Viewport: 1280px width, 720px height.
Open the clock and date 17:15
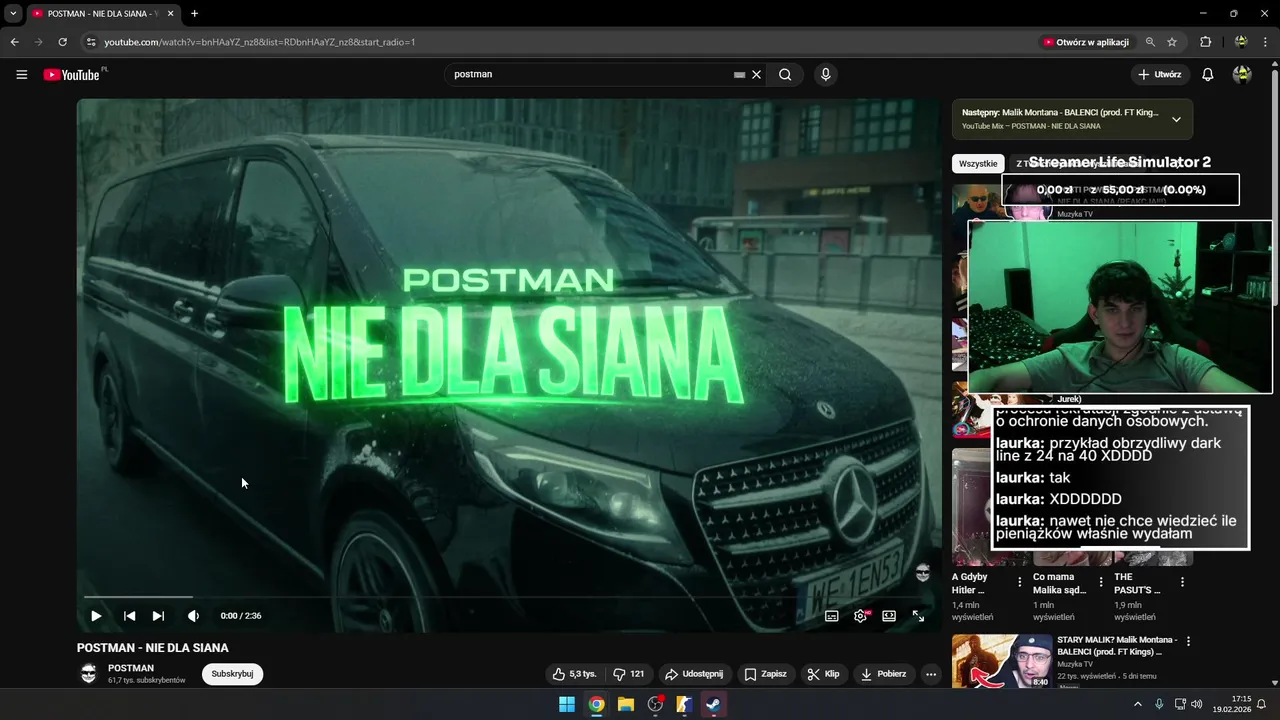(1232, 704)
